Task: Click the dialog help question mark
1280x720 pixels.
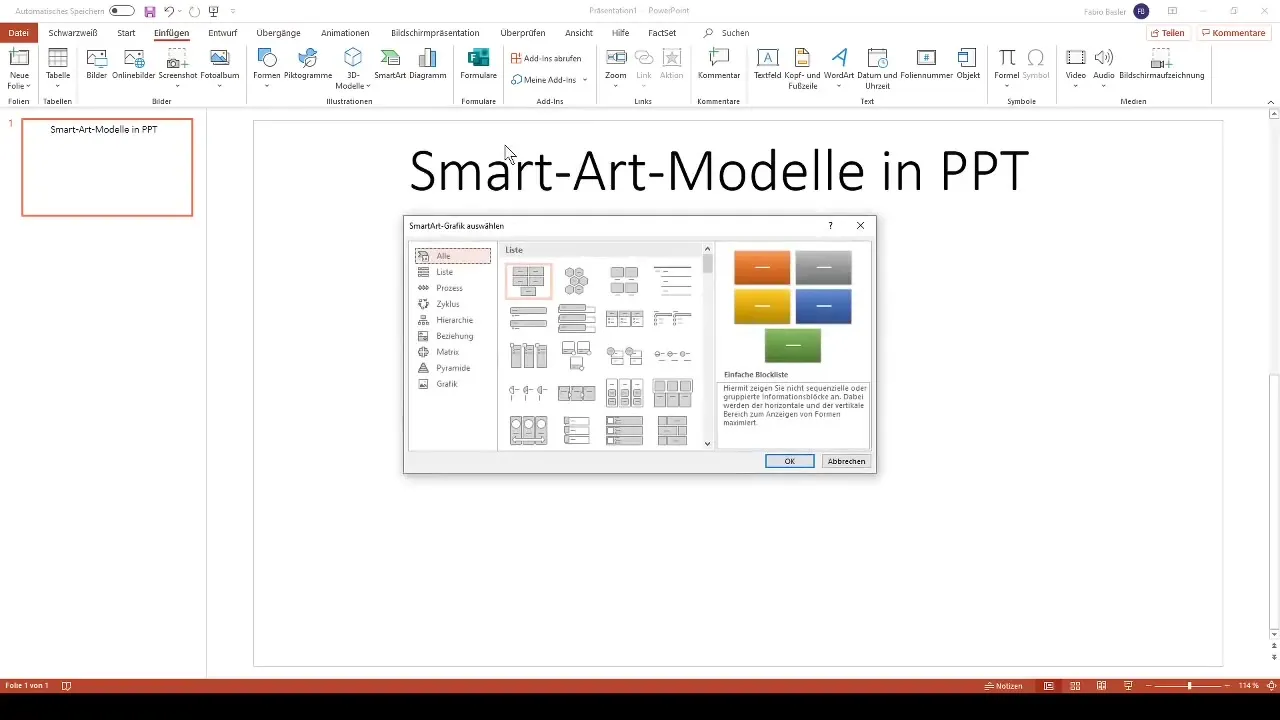Action: tap(830, 226)
